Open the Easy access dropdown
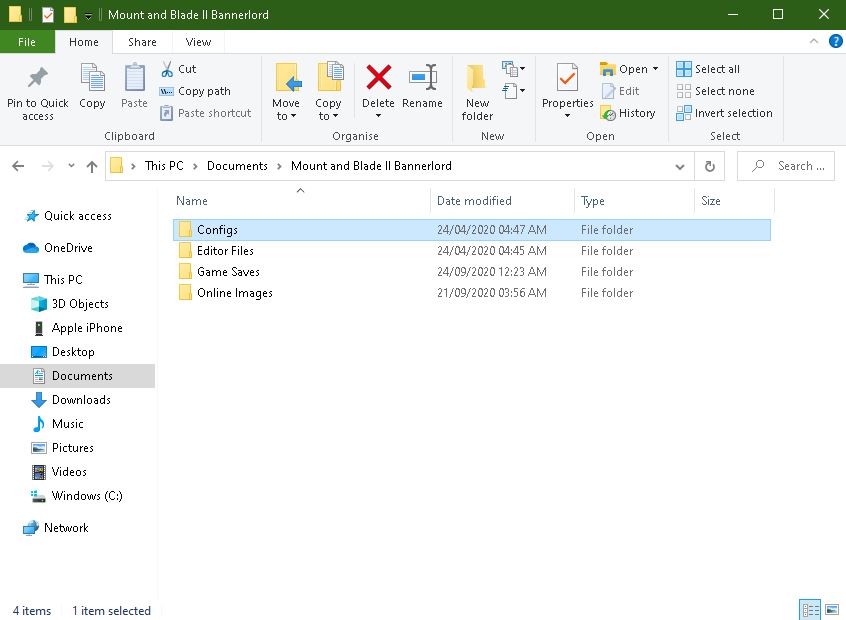The image size is (846, 620). [x=513, y=91]
